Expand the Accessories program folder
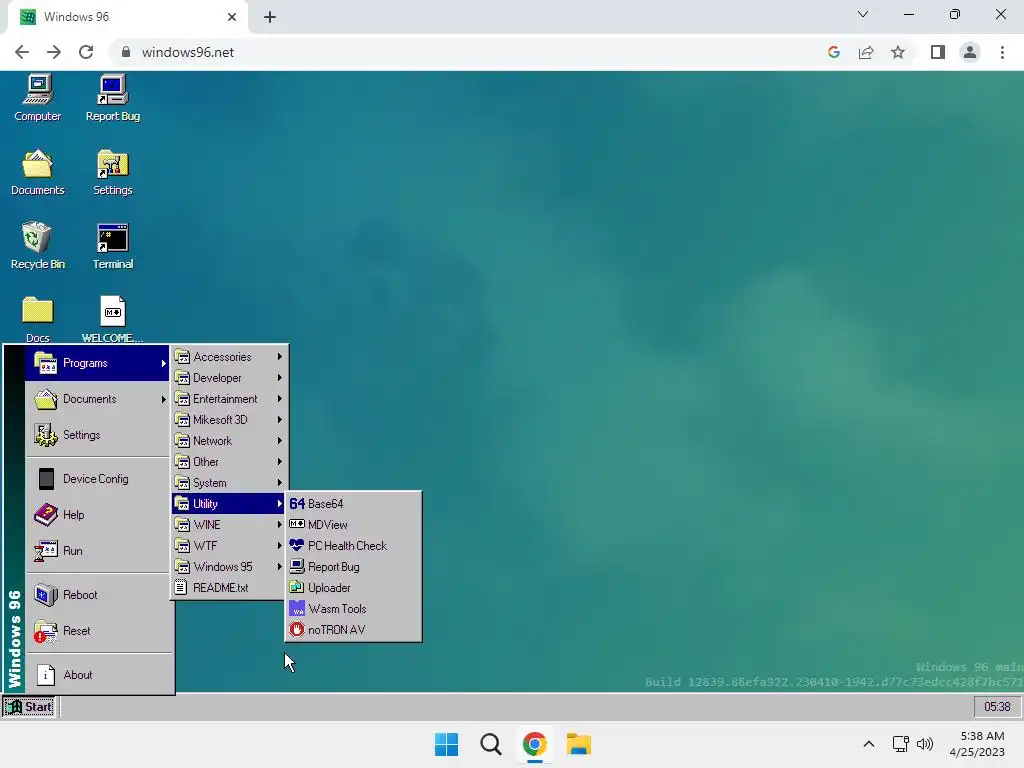This screenshot has width=1024, height=768. [229, 357]
